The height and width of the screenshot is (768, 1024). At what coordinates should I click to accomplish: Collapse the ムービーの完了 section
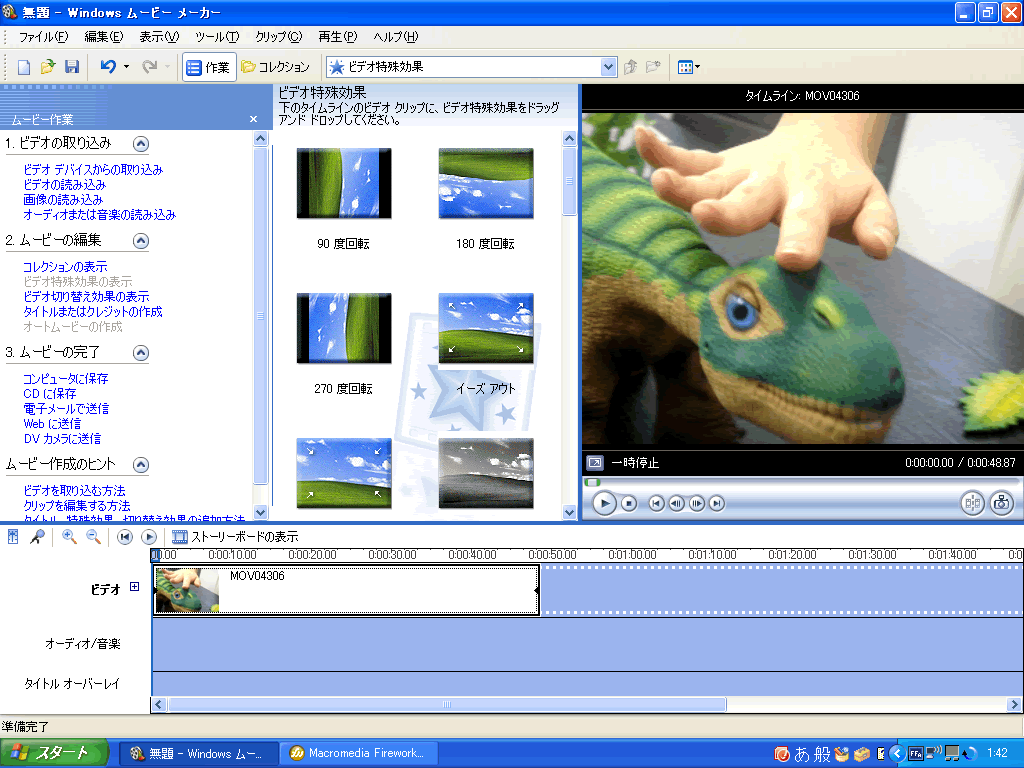click(x=140, y=353)
